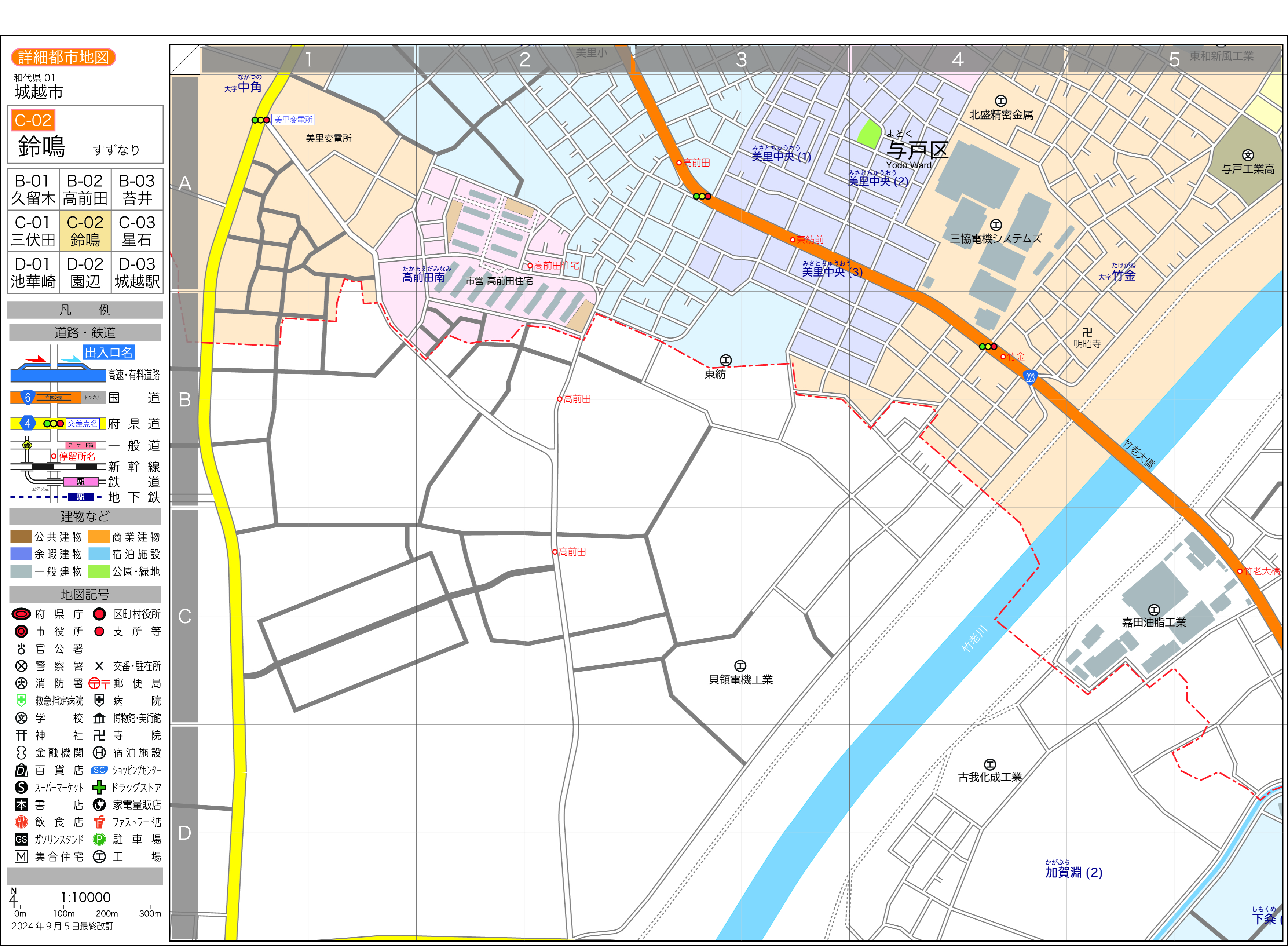
Task: Click column header 3 of the grid
Action: point(741,59)
